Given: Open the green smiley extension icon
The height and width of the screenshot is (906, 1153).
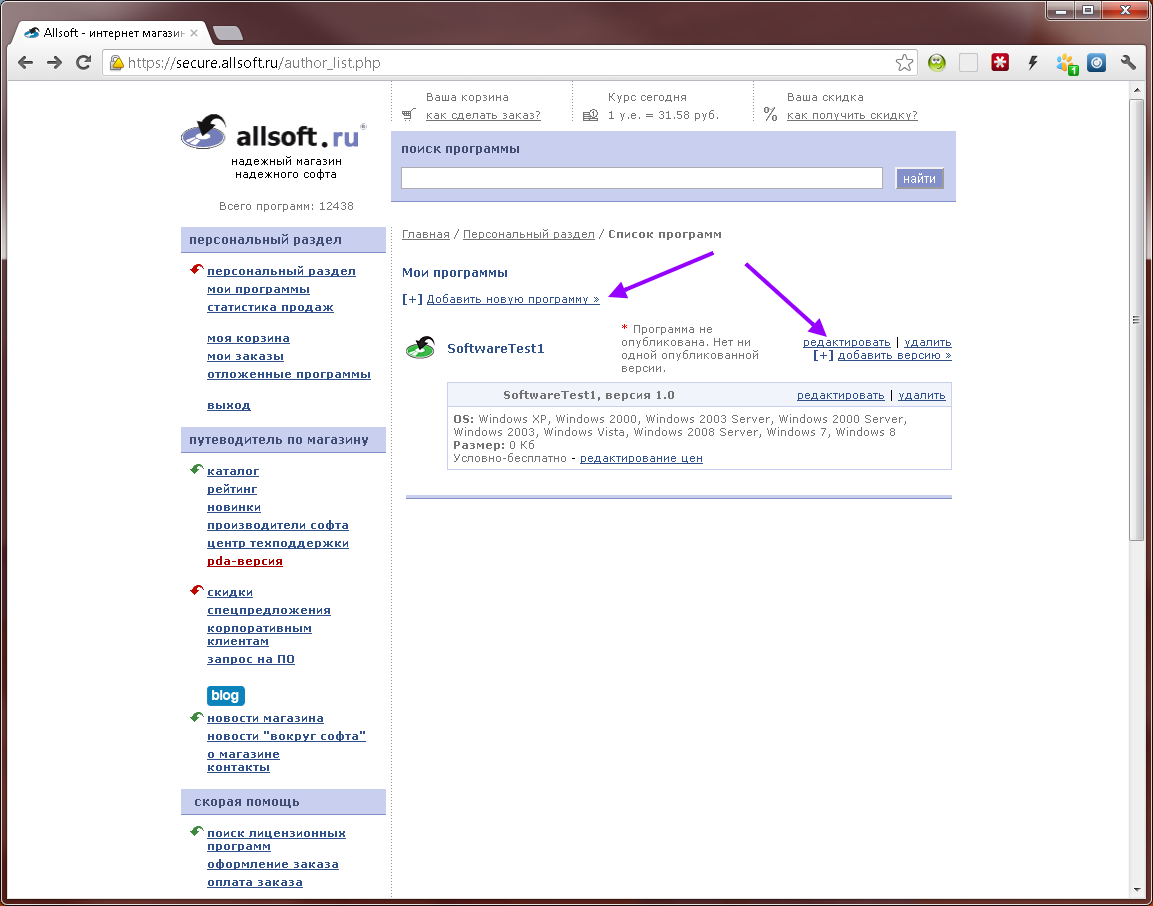Looking at the screenshot, I should pyautogui.click(x=936, y=63).
